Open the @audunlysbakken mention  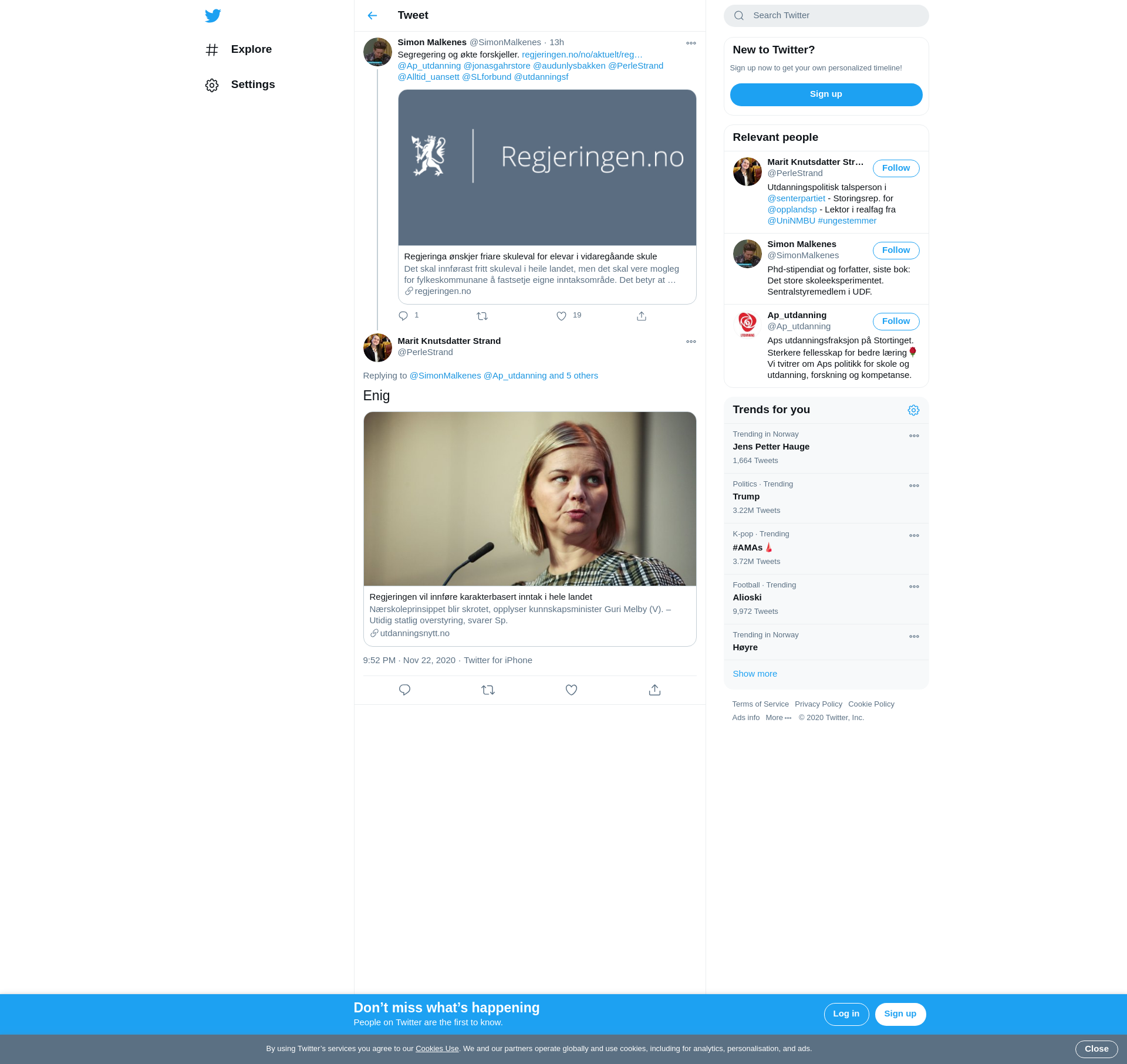[x=569, y=66]
